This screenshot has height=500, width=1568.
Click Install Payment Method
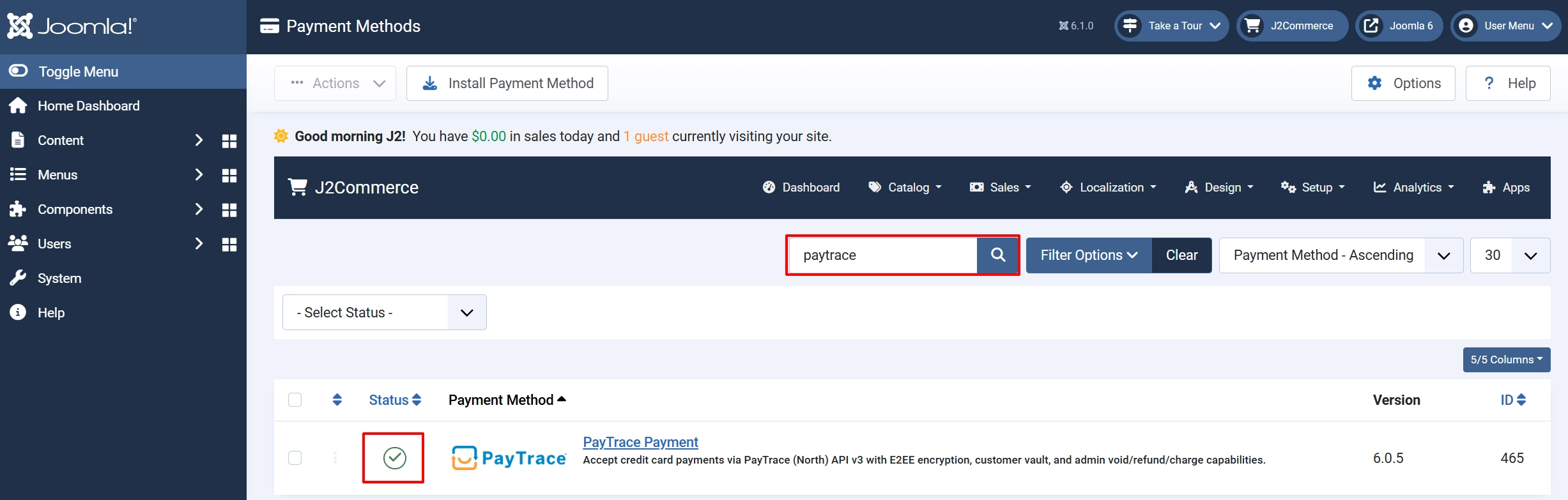point(507,83)
